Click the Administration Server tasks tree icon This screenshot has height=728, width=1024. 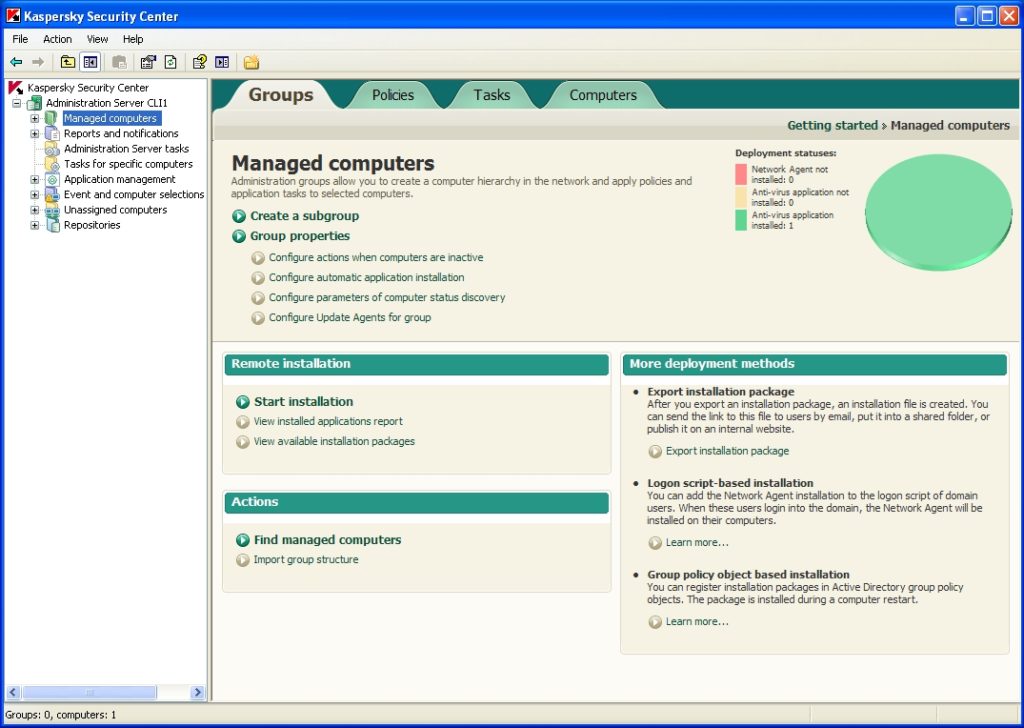tap(52, 149)
